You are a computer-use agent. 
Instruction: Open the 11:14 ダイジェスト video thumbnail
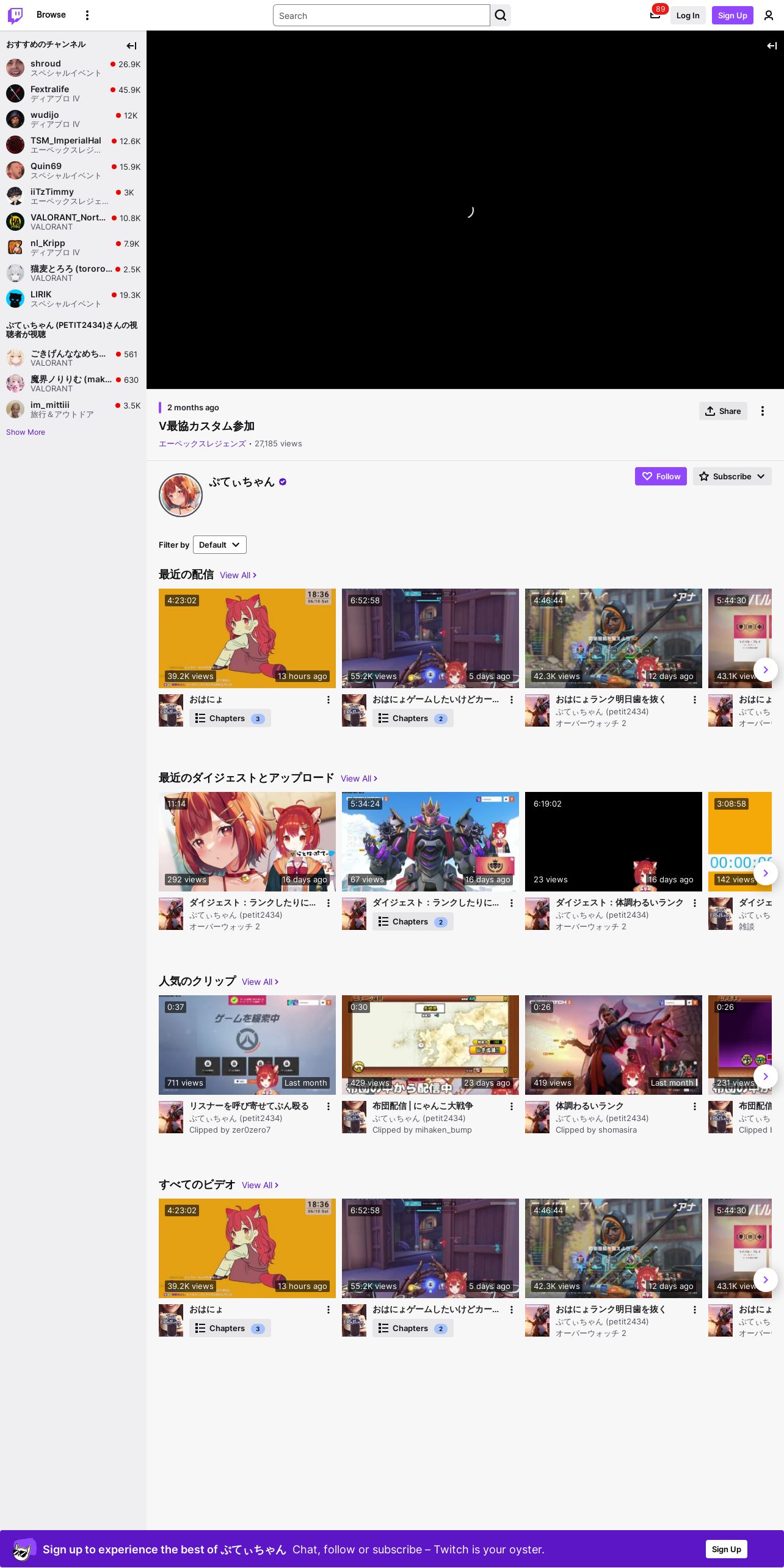[x=247, y=841]
